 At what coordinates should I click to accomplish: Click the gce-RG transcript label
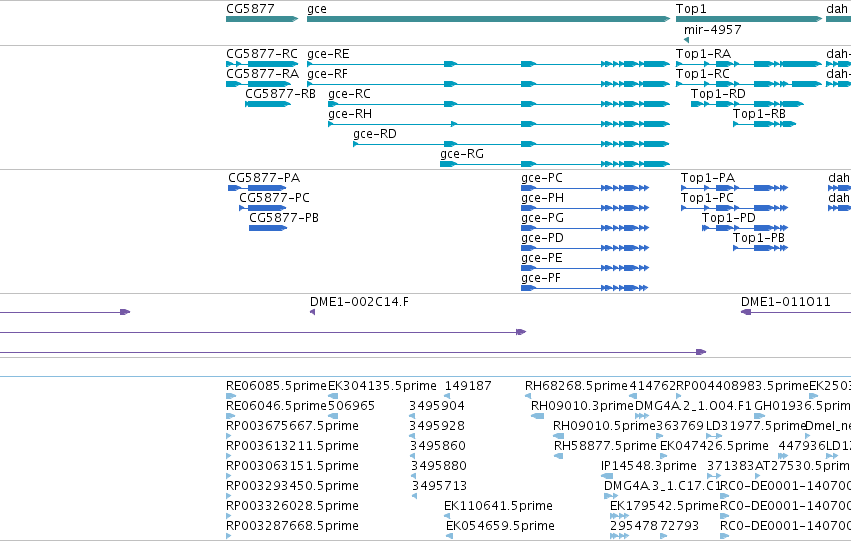462,154
